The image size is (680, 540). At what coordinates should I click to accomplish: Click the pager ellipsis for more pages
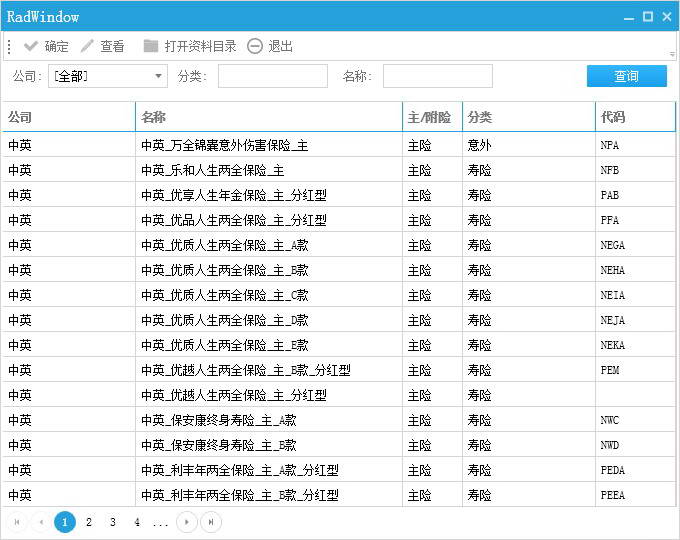pos(160,524)
